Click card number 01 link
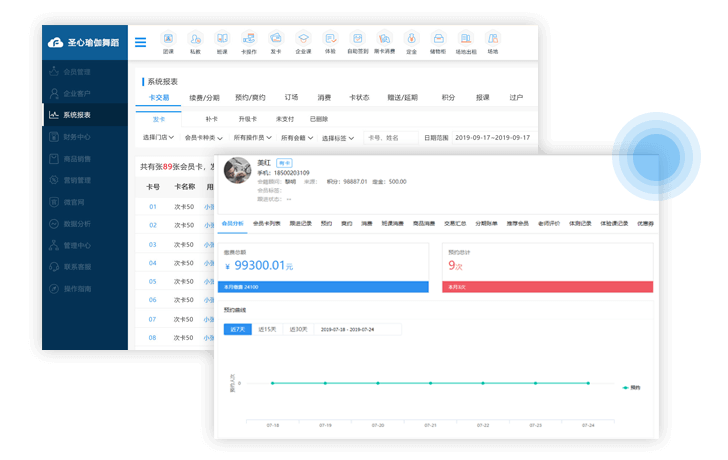 [153, 207]
